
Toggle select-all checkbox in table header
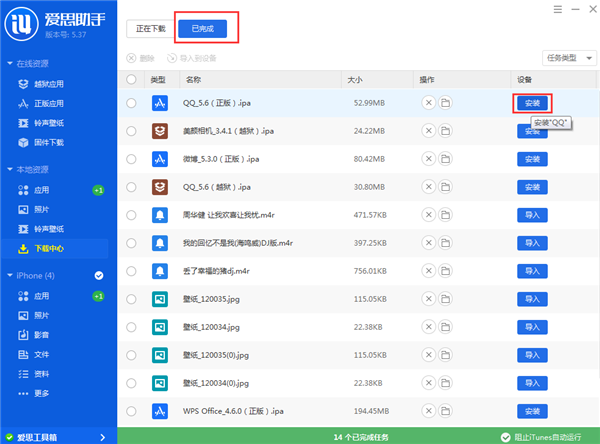click(131, 79)
